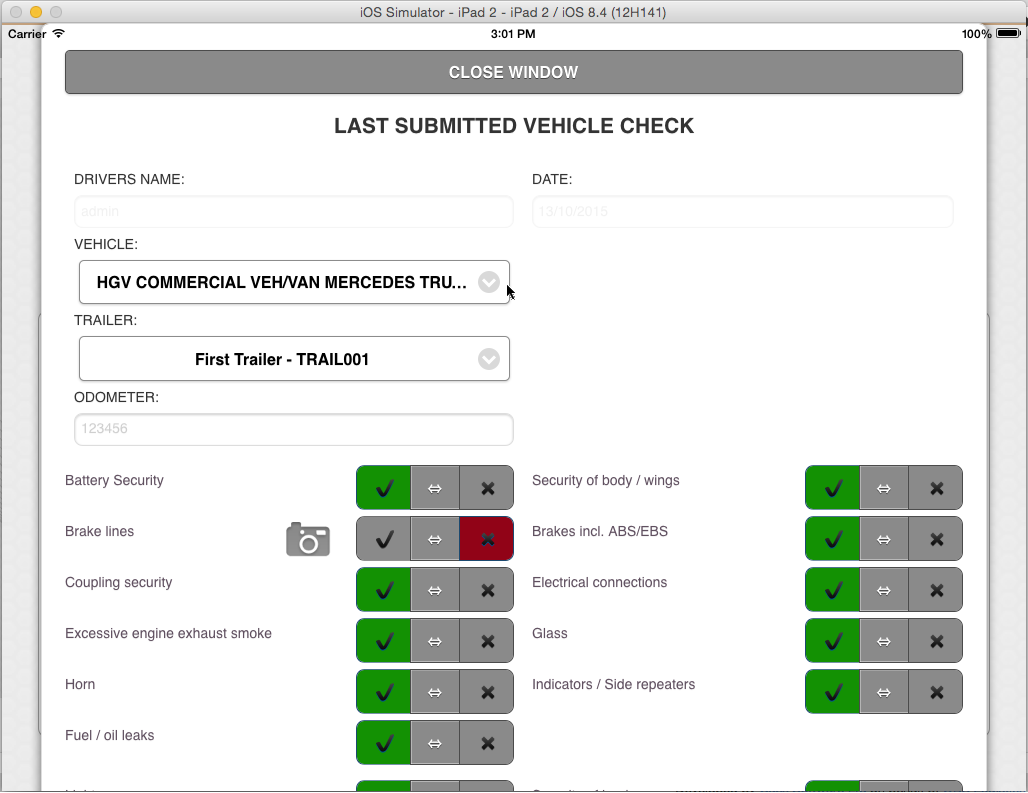Fail Coupling security with the X button
The image size is (1028, 793).
(x=486, y=590)
